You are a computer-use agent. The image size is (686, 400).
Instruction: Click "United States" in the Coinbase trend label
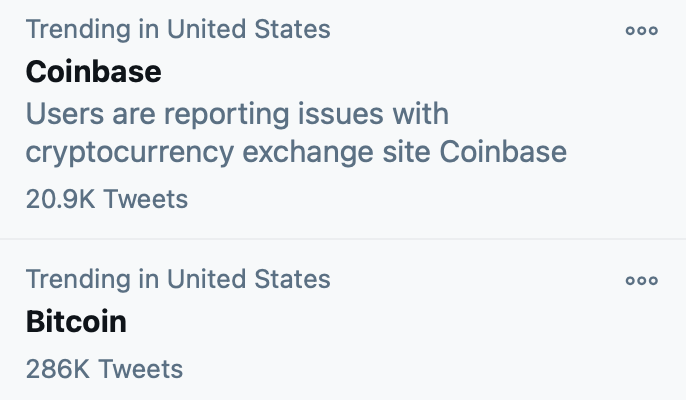coord(248,28)
